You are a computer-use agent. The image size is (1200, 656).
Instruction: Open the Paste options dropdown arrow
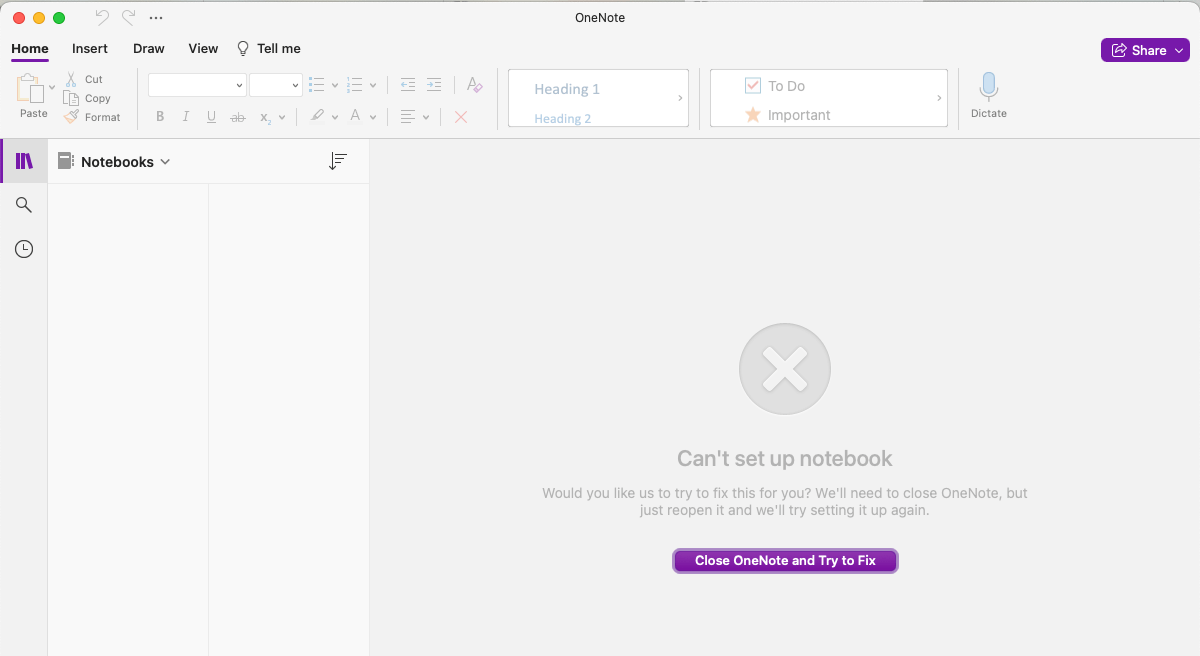52,88
